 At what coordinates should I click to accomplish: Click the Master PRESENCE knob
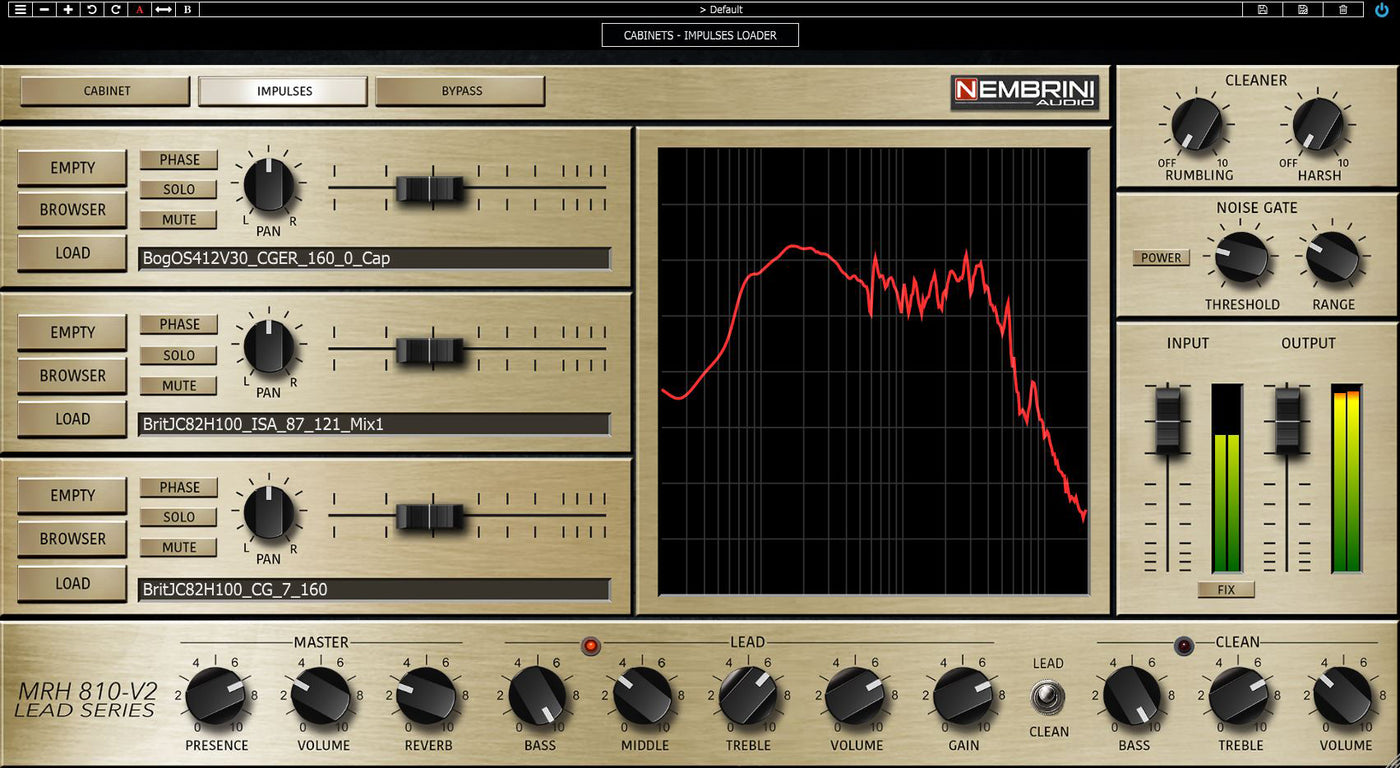[x=216, y=695]
